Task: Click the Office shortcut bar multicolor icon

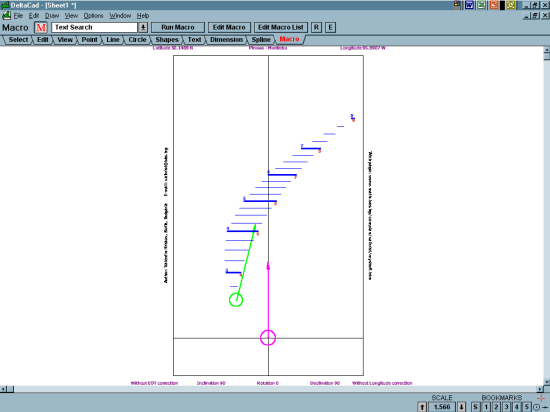Action: (457, 5)
